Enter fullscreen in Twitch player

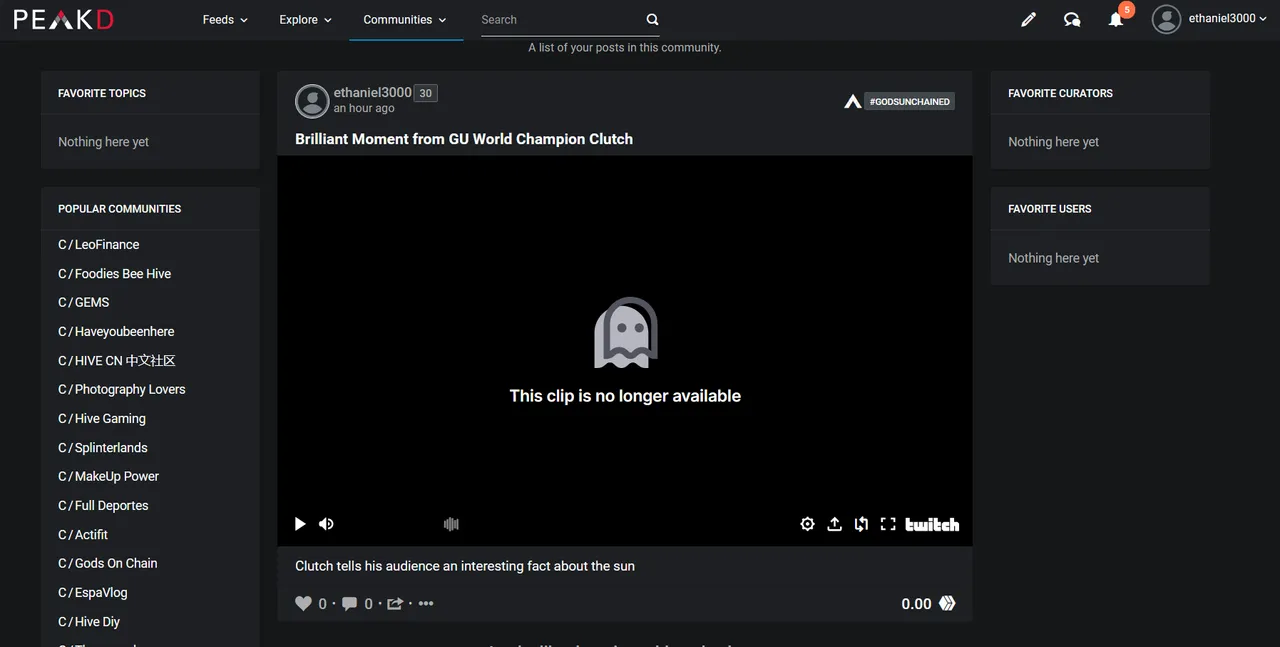888,524
